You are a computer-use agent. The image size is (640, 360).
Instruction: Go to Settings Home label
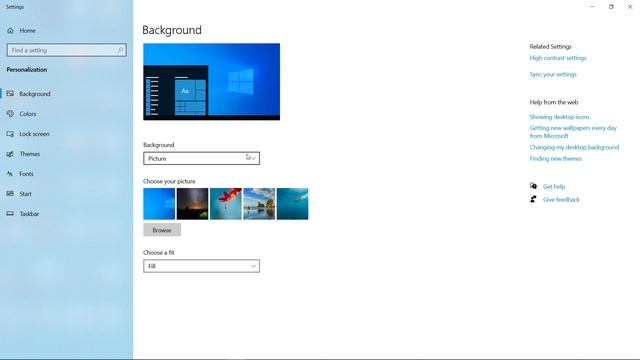pyautogui.click(x=27, y=31)
